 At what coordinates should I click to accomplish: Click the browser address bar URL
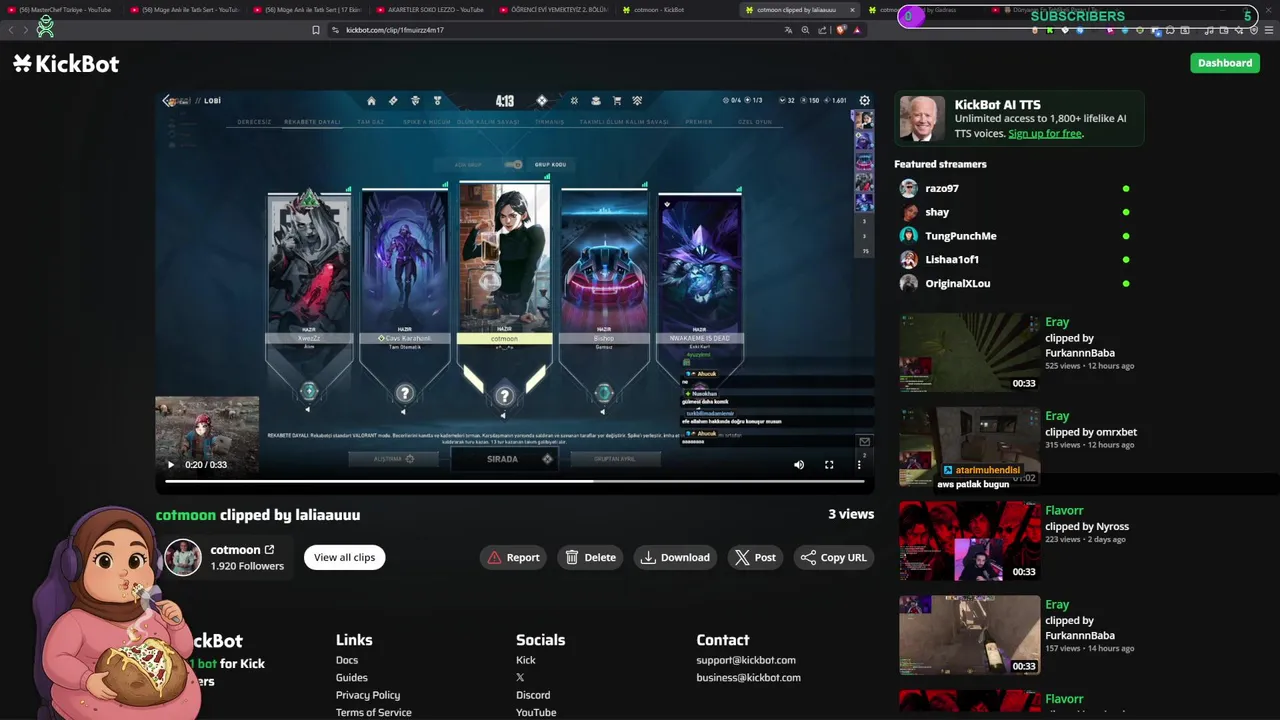pos(395,30)
